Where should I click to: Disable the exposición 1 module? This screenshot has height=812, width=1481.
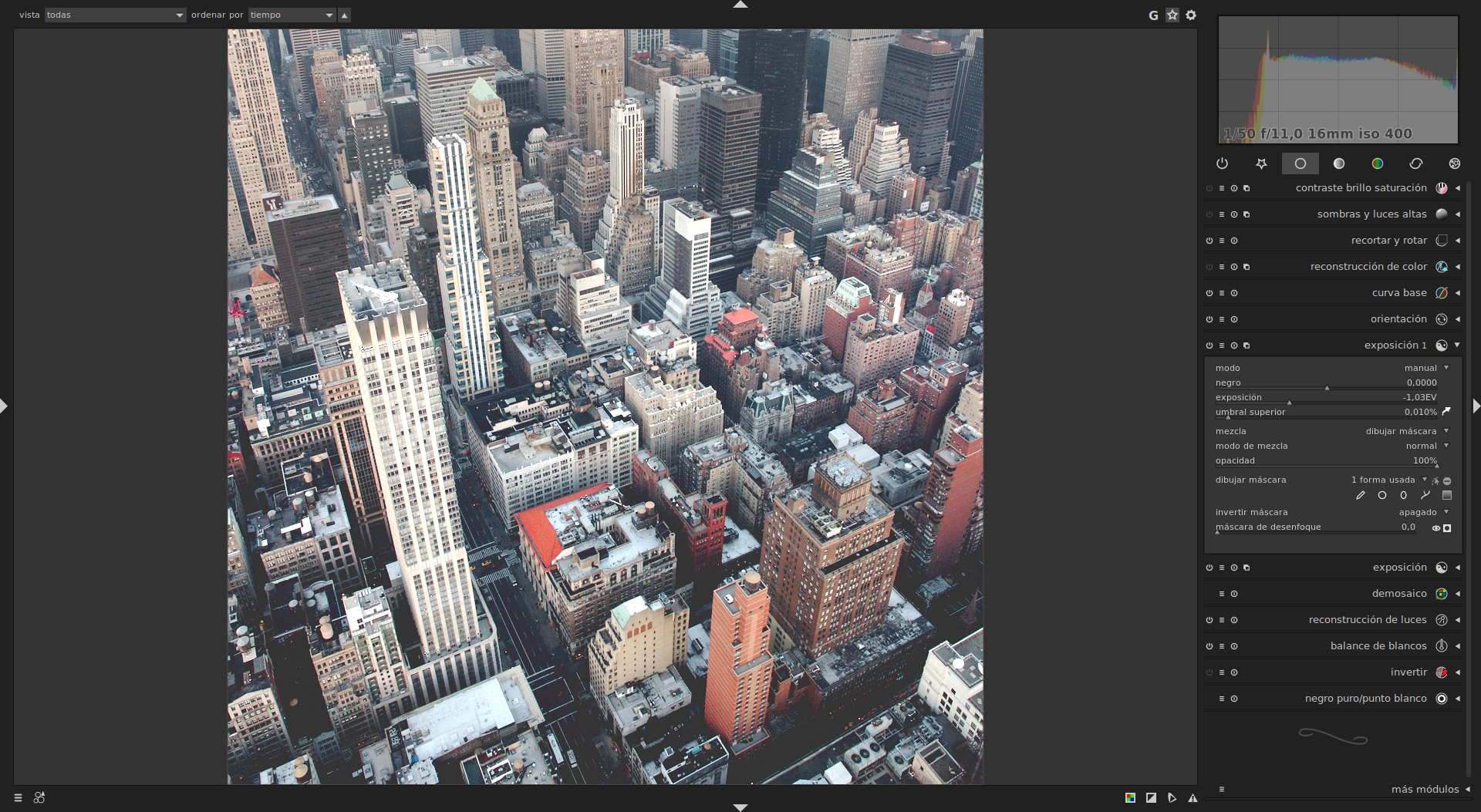[1209, 345]
